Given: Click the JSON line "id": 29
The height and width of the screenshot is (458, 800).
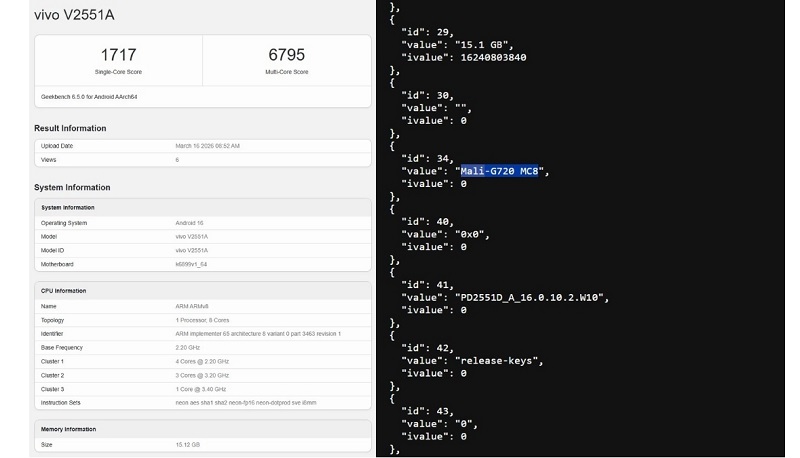Looking at the screenshot, I should click(x=427, y=32).
